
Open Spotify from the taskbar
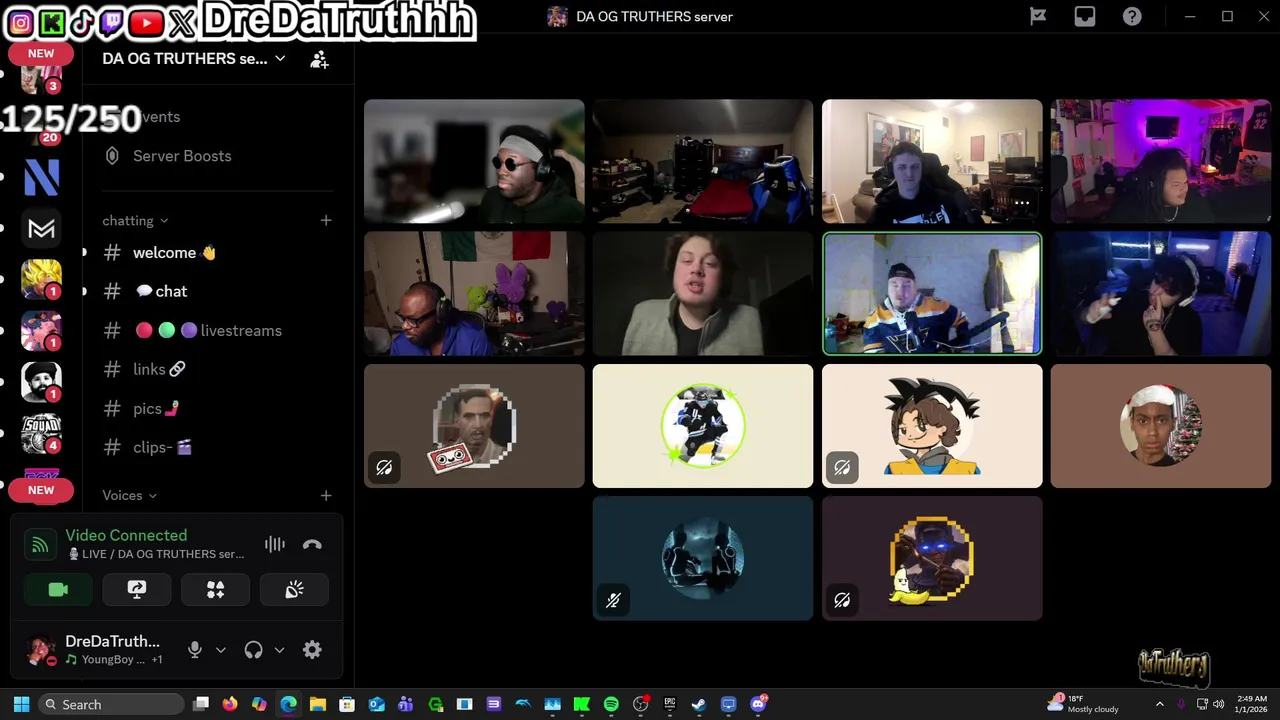(x=611, y=704)
